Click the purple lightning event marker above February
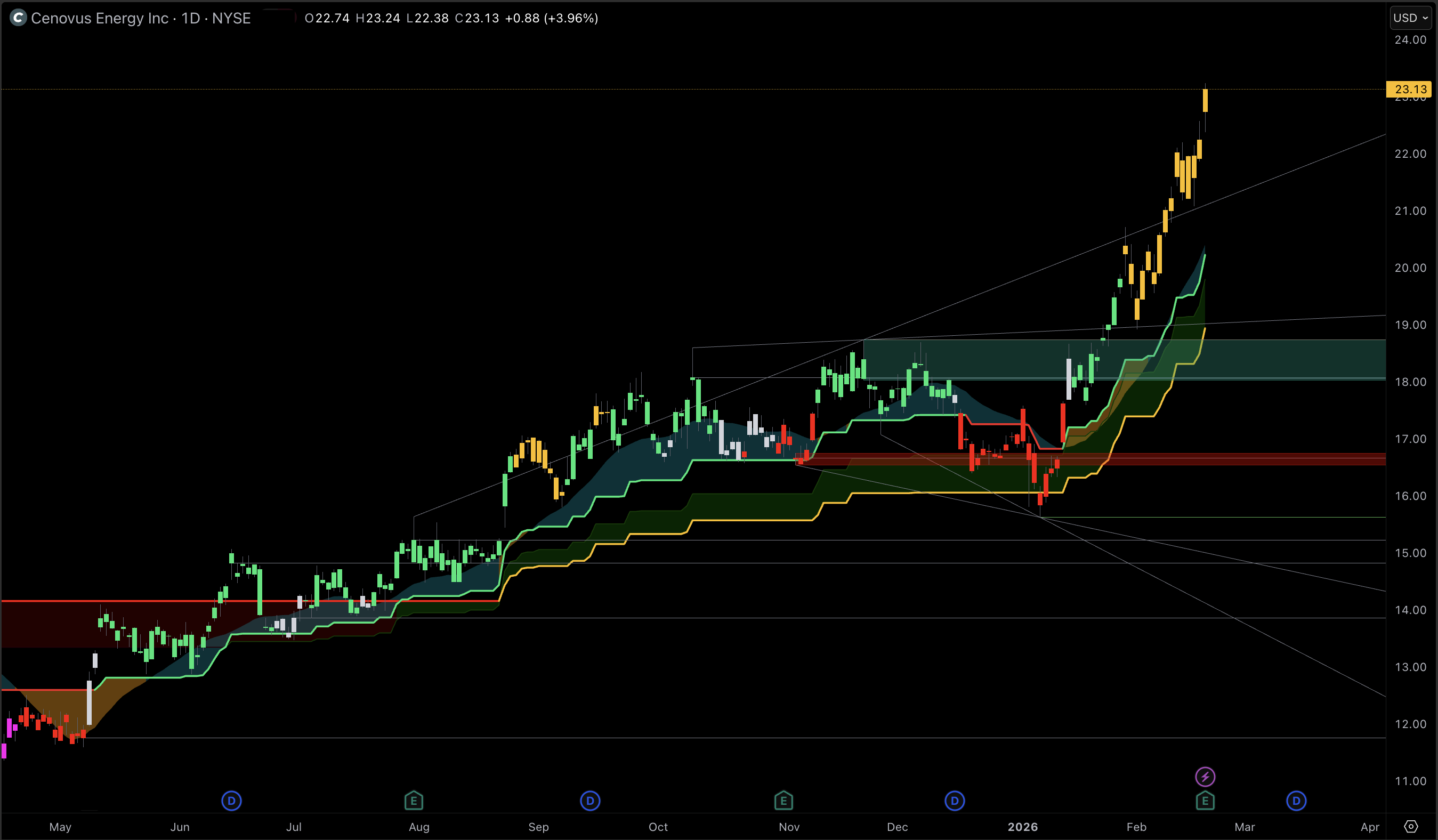Screen dimensions: 1438x840 coord(1206,776)
